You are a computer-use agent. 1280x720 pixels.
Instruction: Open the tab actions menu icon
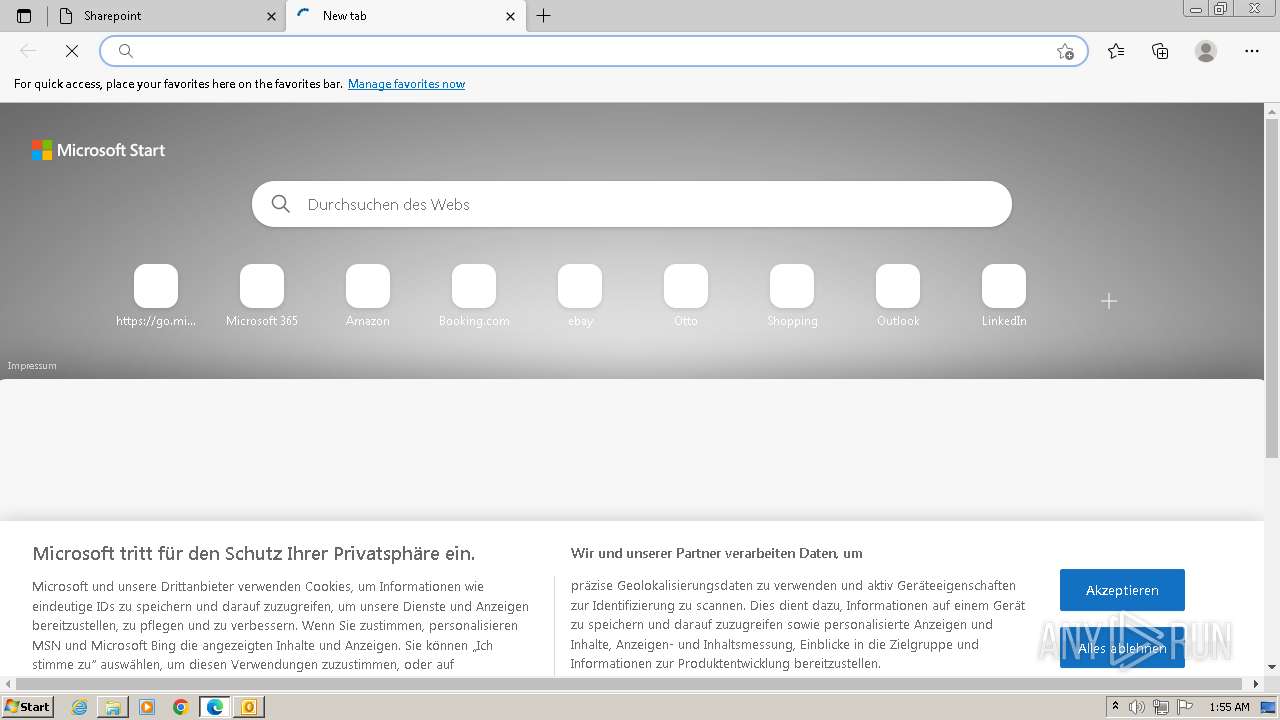click(x=24, y=16)
